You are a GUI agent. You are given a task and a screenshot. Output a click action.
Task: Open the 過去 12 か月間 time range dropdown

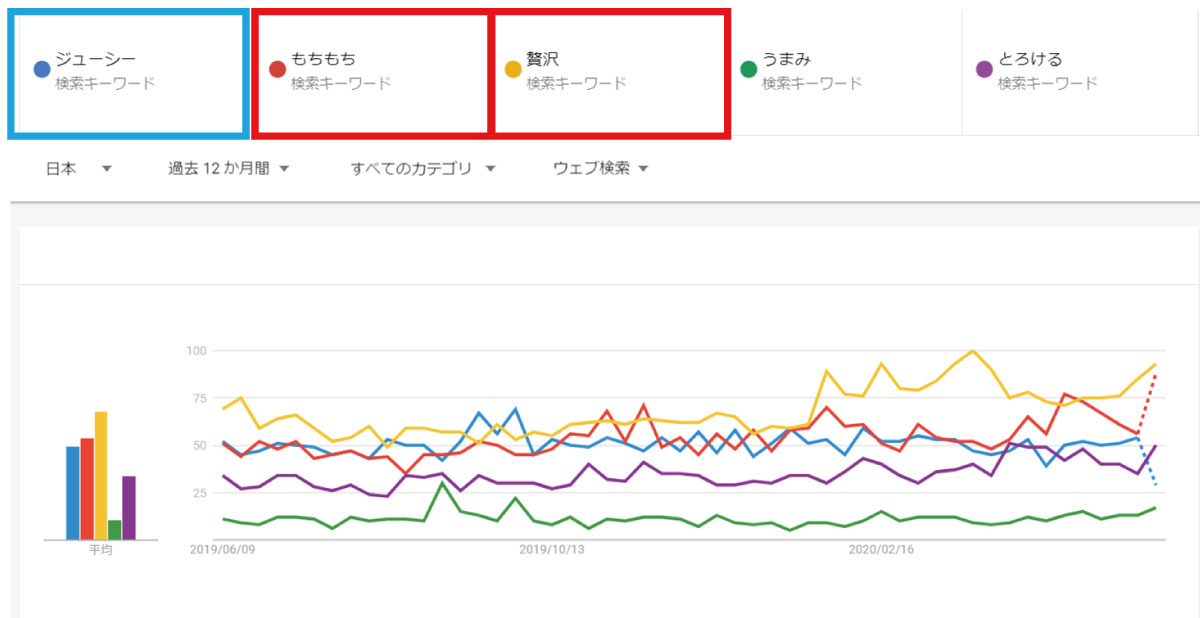tap(228, 169)
